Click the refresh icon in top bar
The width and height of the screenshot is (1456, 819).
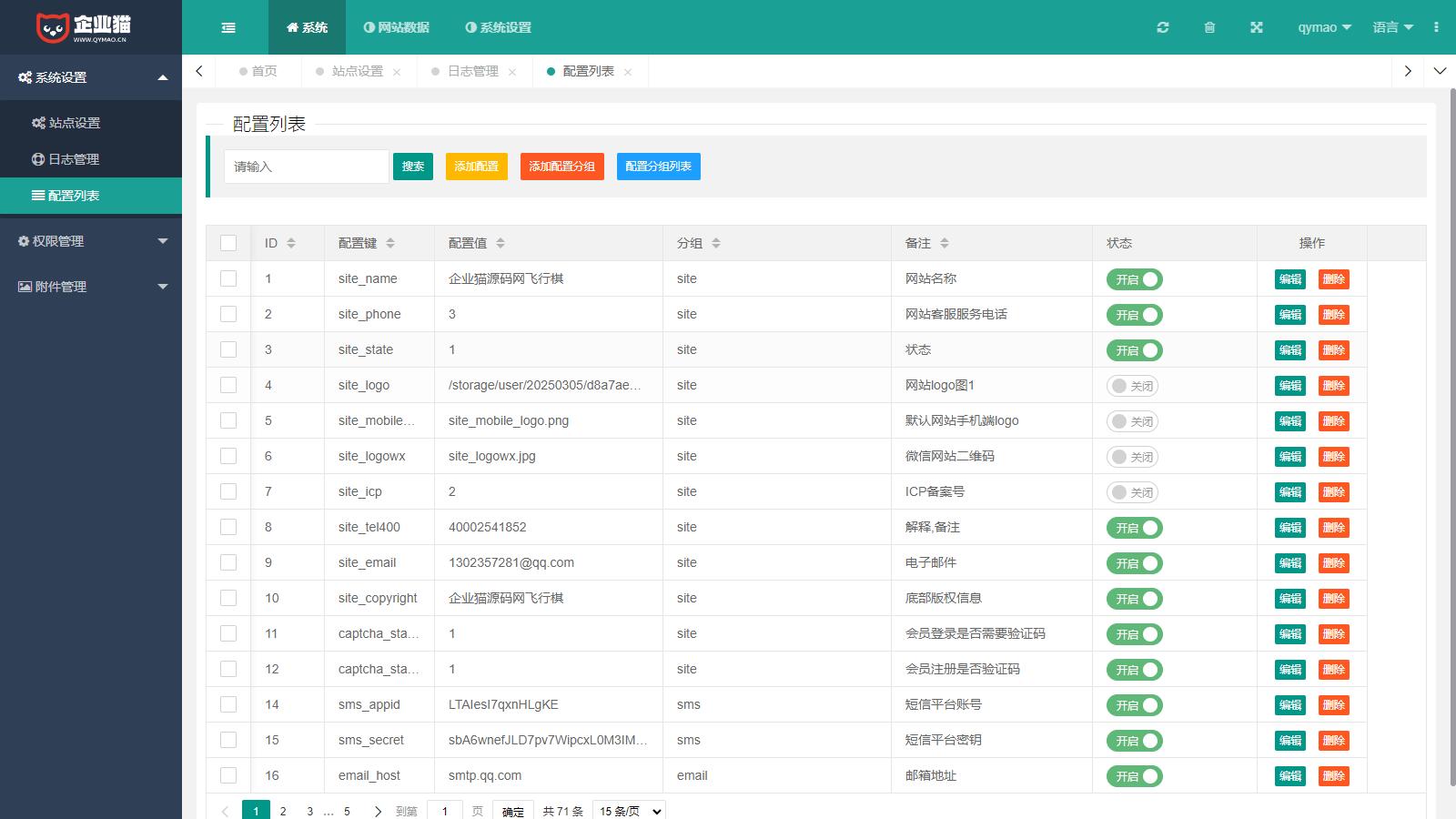tap(1162, 27)
